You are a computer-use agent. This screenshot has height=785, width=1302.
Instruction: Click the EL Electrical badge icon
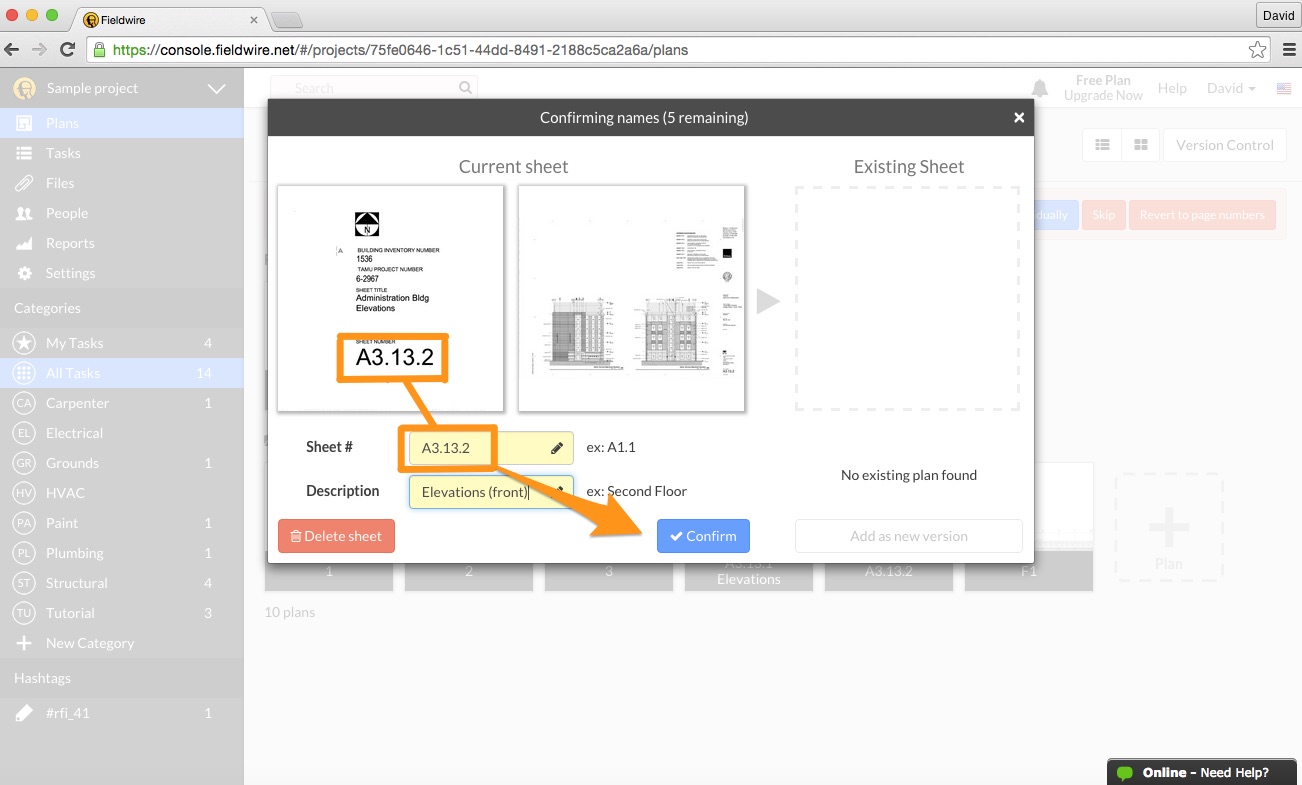(24, 433)
